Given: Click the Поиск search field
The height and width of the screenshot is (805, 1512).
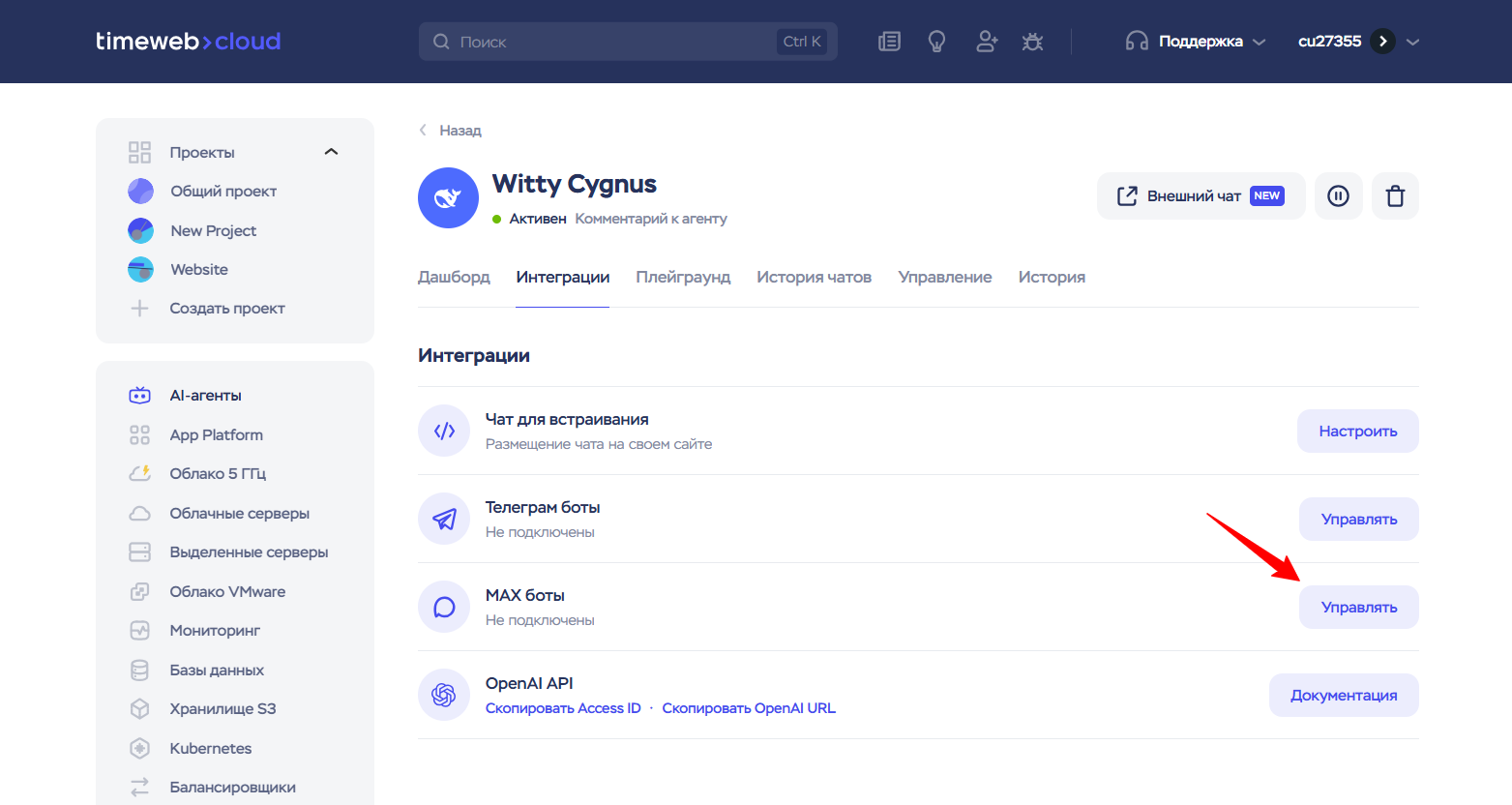Looking at the screenshot, I should pyautogui.click(x=628, y=42).
